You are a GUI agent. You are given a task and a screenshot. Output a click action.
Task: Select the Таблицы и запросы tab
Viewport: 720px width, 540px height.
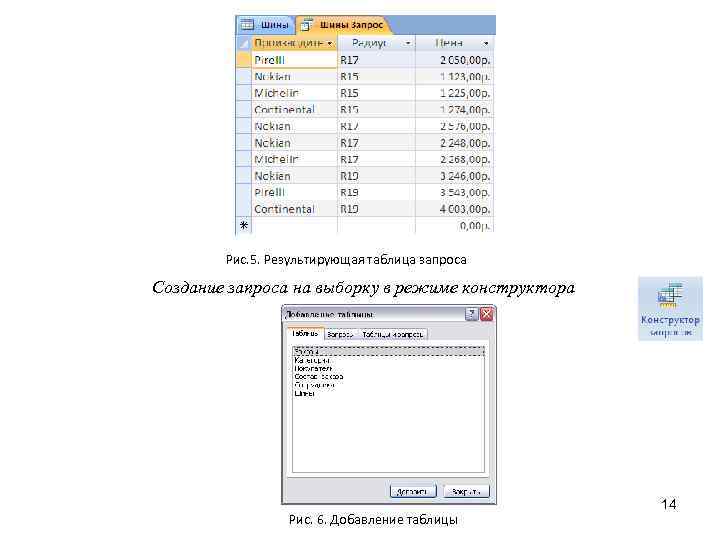(x=393, y=334)
